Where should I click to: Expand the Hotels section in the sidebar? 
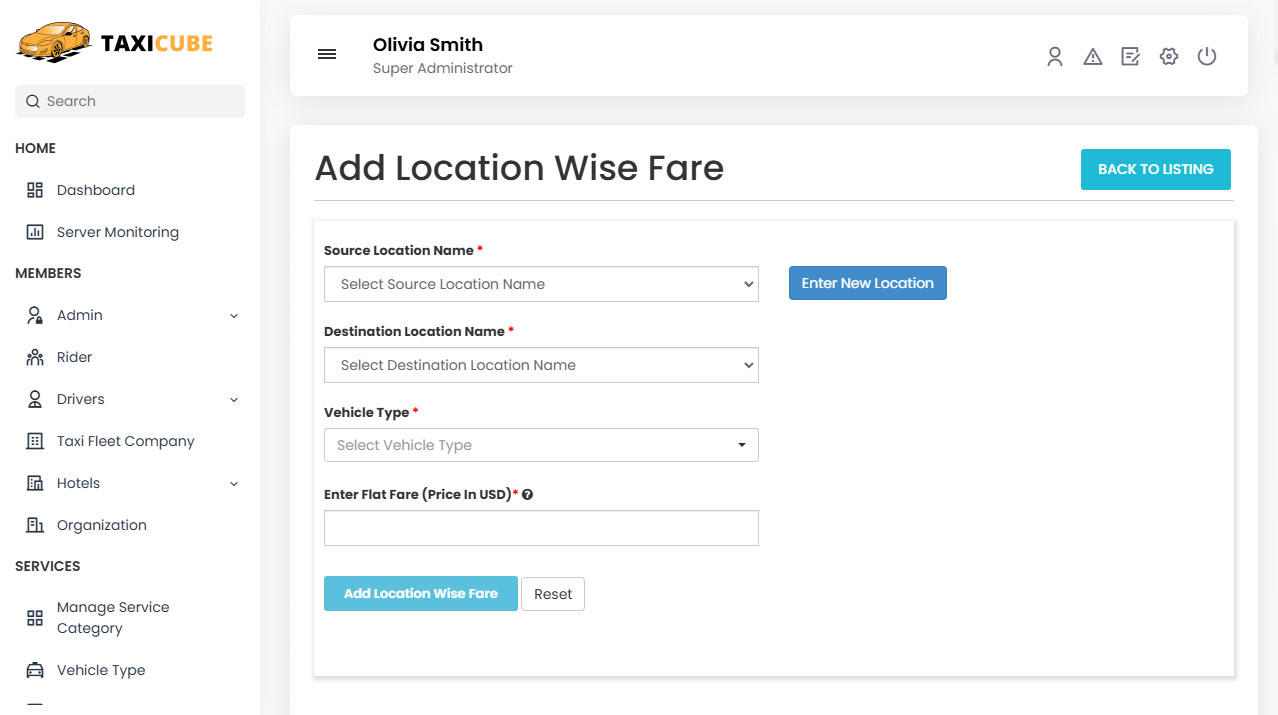[x=233, y=483]
